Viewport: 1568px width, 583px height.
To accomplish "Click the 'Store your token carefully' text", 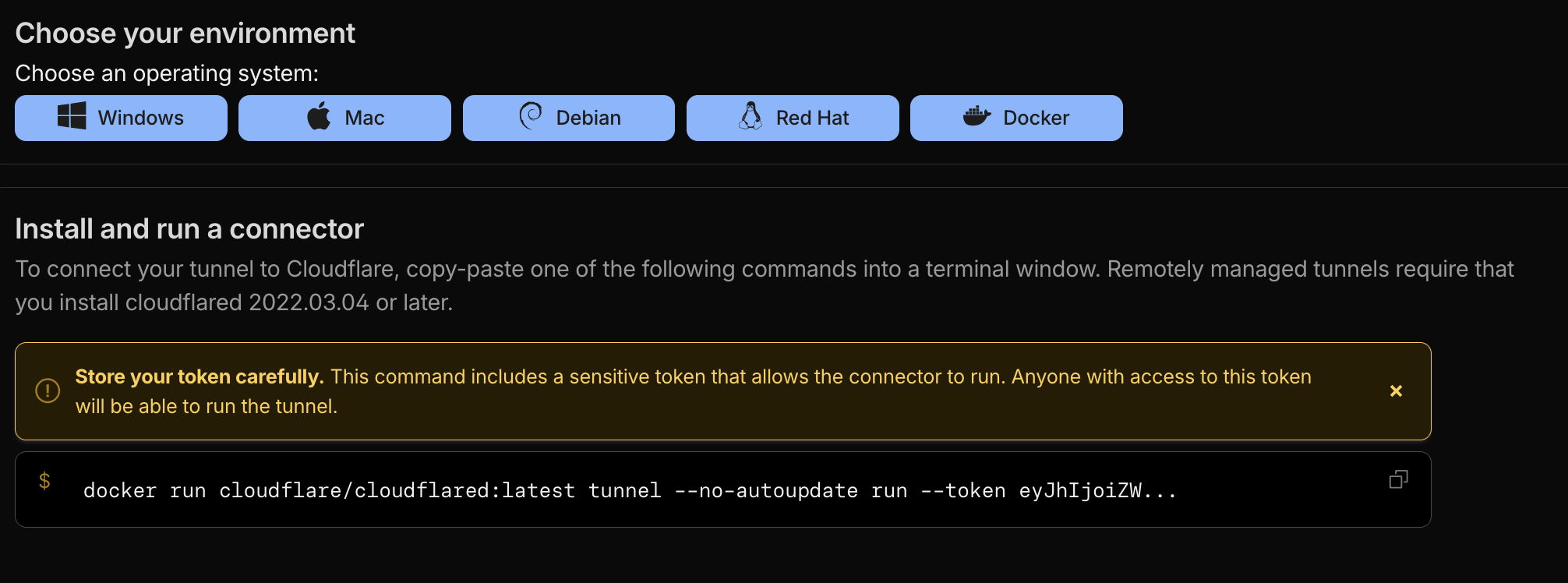I will click(199, 376).
